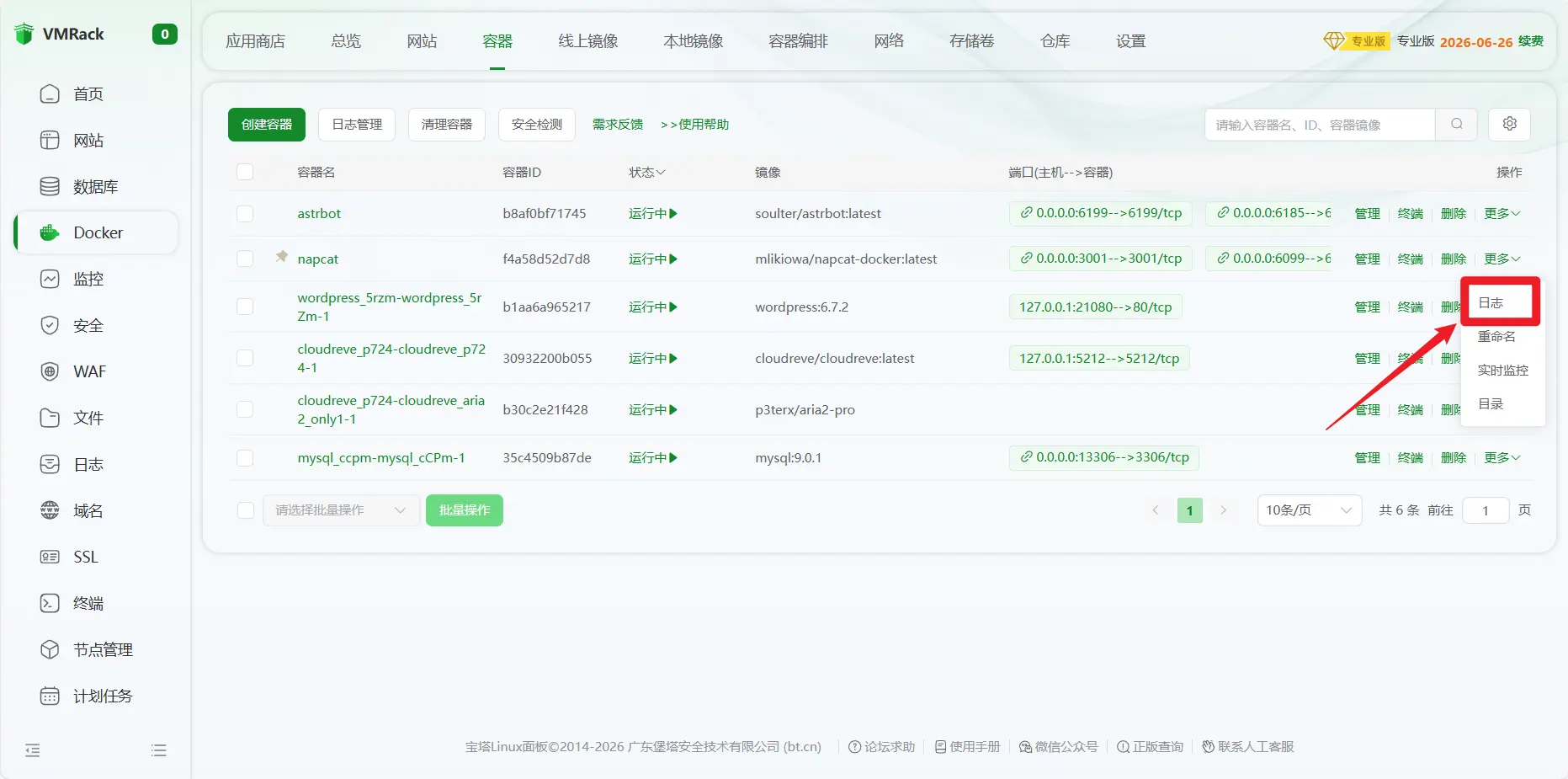Click the pin icon beside napcat
The height and width of the screenshot is (779, 1568).
click(282, 256)
